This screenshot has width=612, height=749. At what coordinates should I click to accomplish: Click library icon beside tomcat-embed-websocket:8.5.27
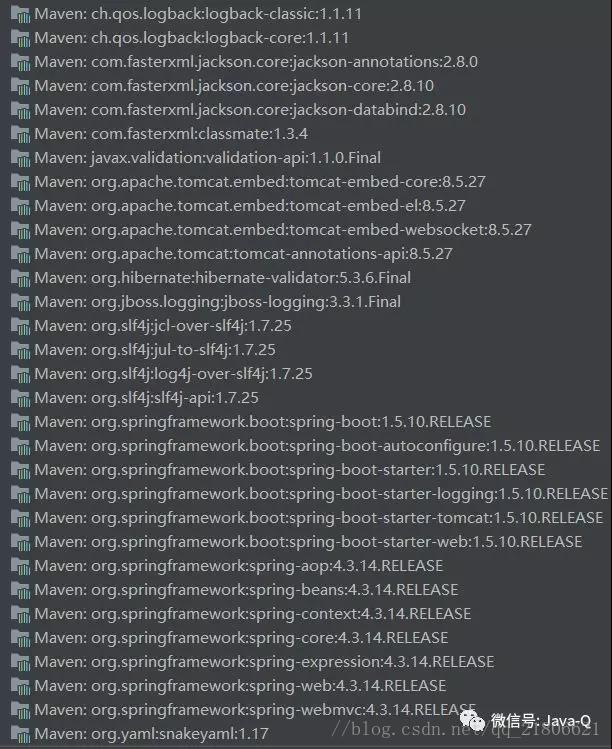coord(21,230)
